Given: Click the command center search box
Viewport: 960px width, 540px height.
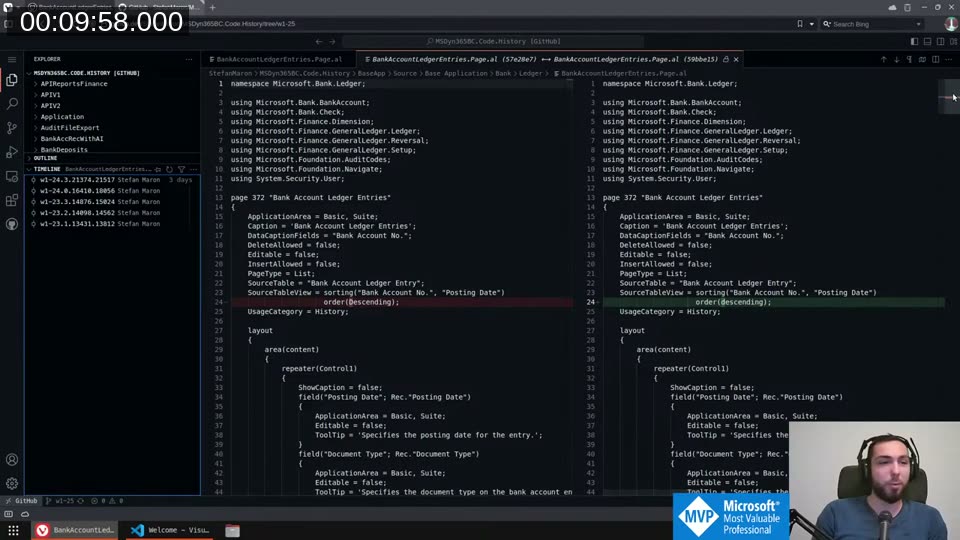Looking at the screenshot, I should [x=493, y=42].
